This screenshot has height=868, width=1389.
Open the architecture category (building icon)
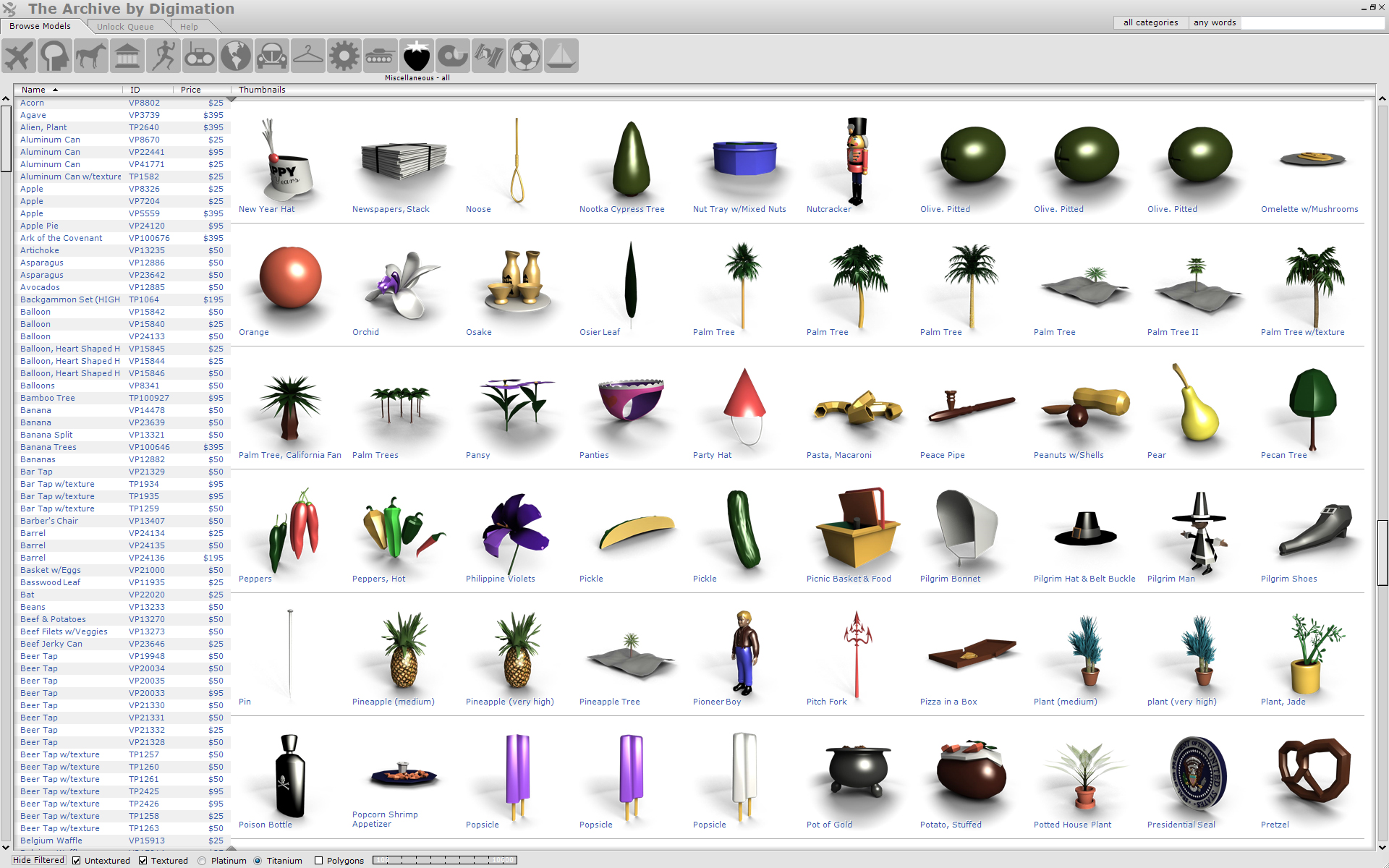click(x=127, y=56)
